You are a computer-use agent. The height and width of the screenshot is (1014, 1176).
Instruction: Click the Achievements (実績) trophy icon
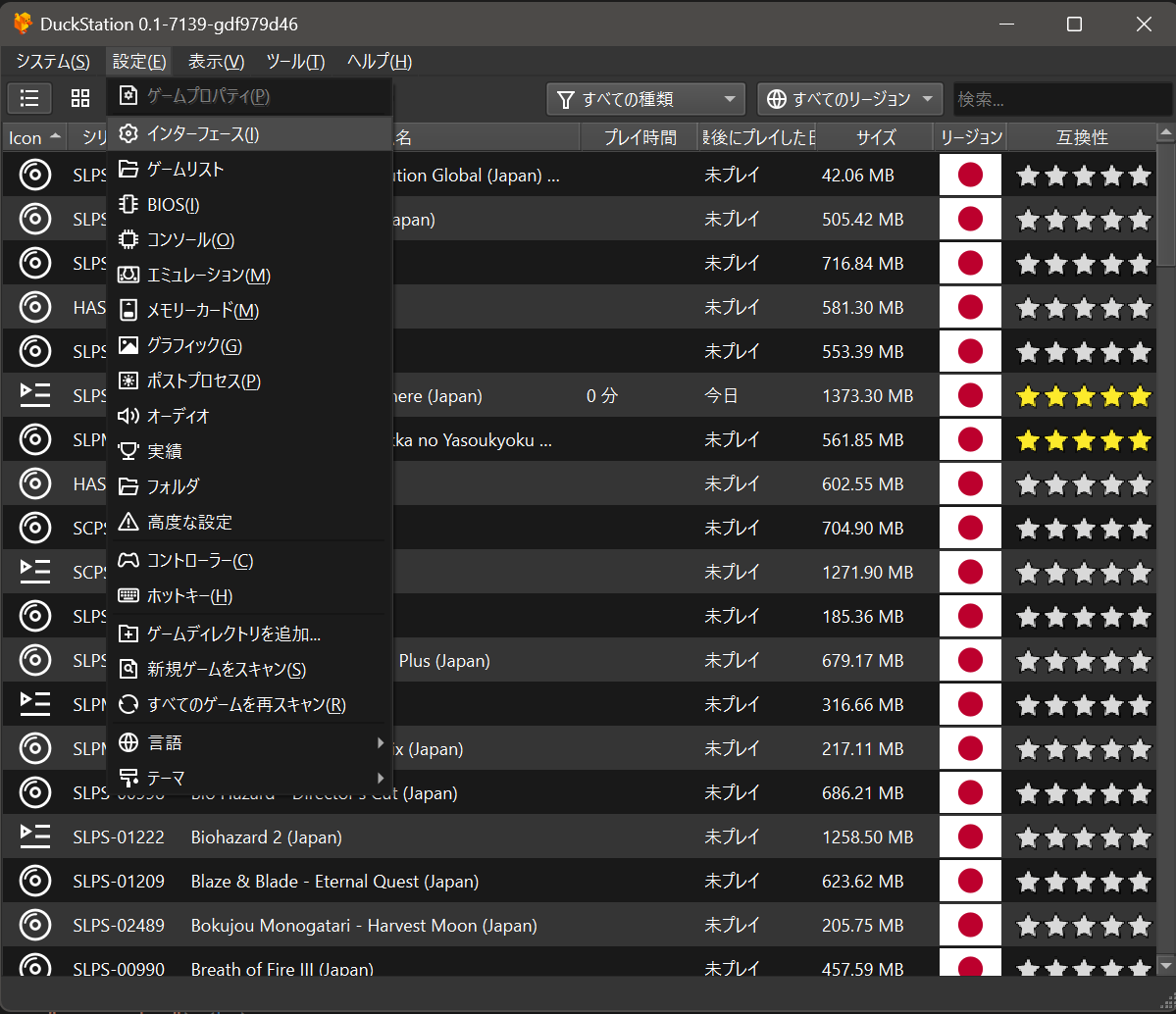click(128, 451)
